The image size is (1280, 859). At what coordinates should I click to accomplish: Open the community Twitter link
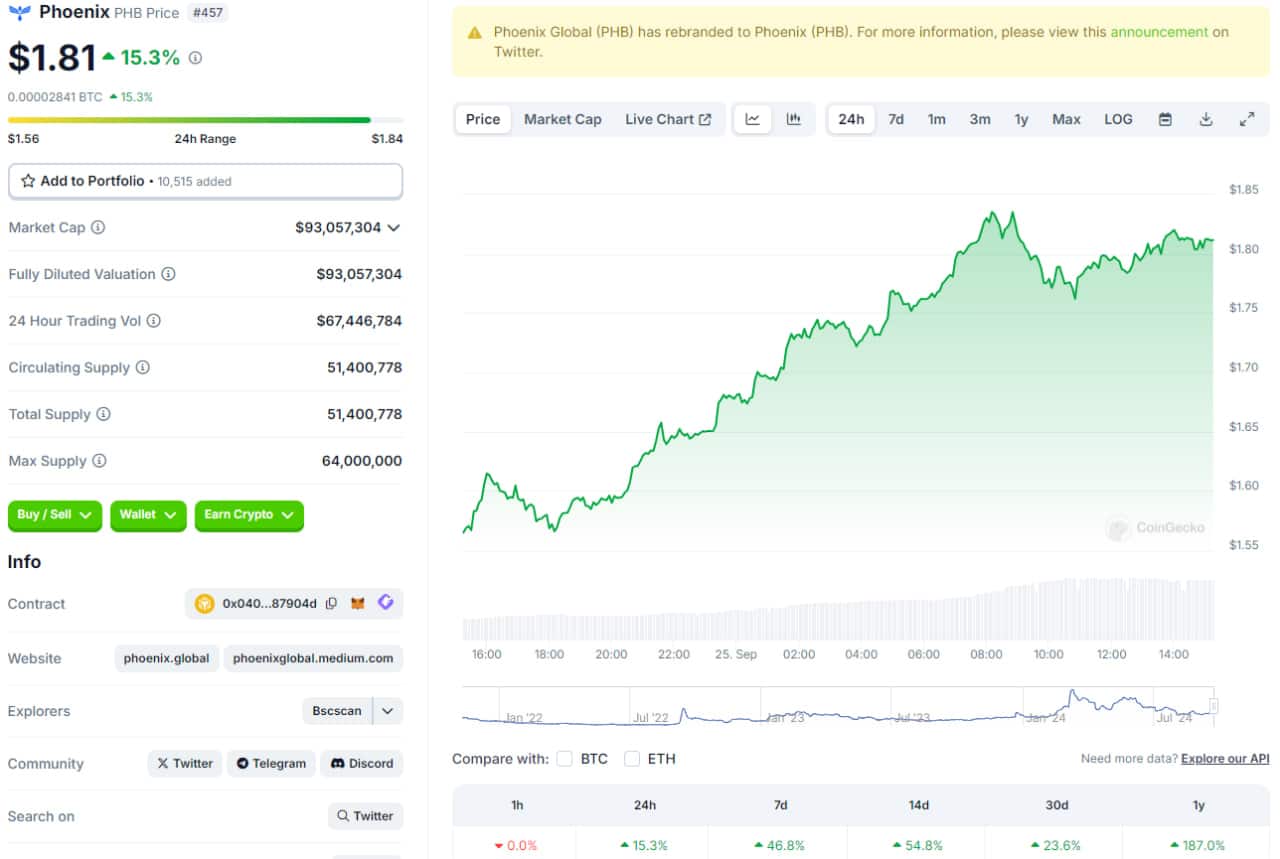coord(185,763)
